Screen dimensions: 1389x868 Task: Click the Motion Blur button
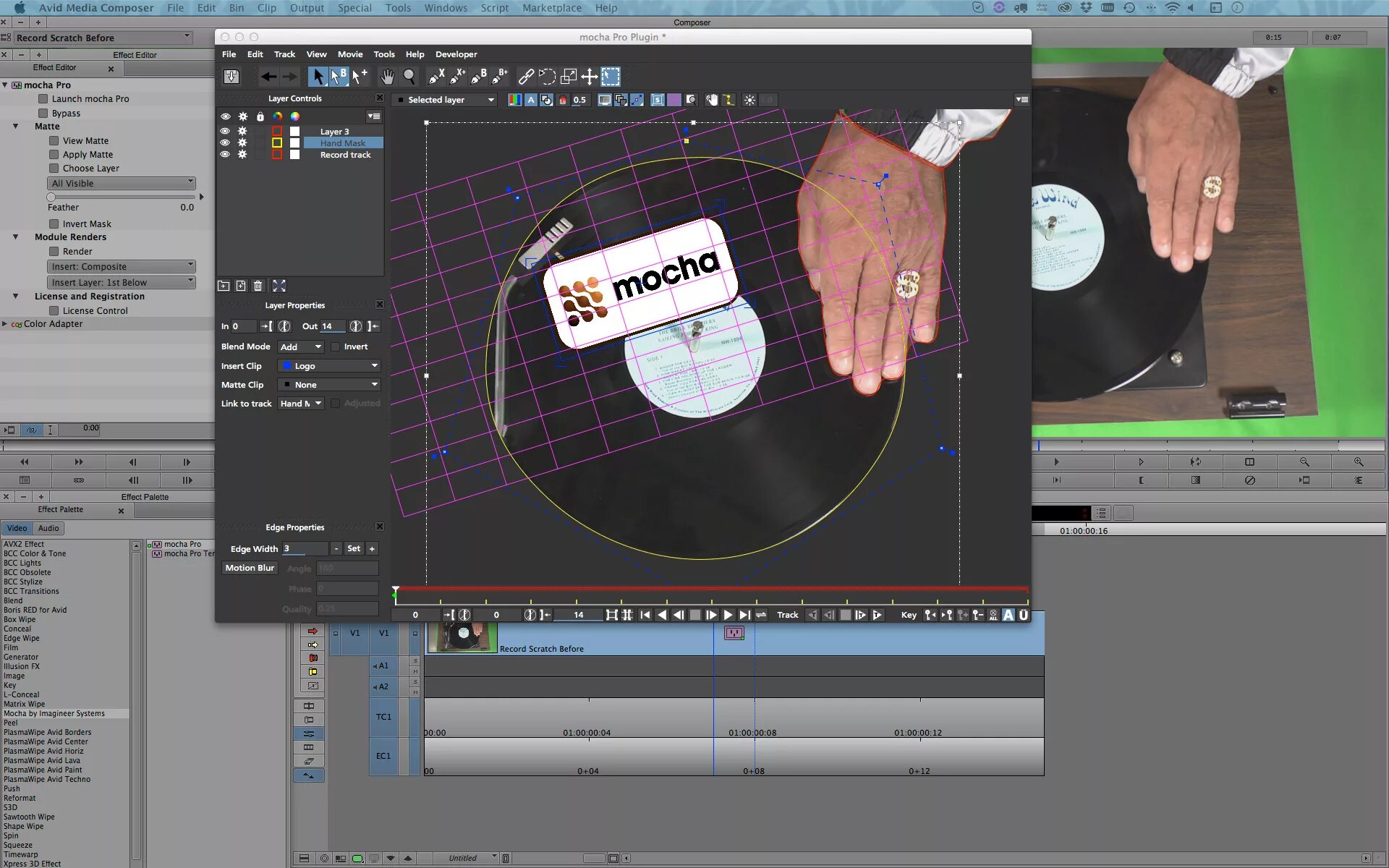[250, 568]
